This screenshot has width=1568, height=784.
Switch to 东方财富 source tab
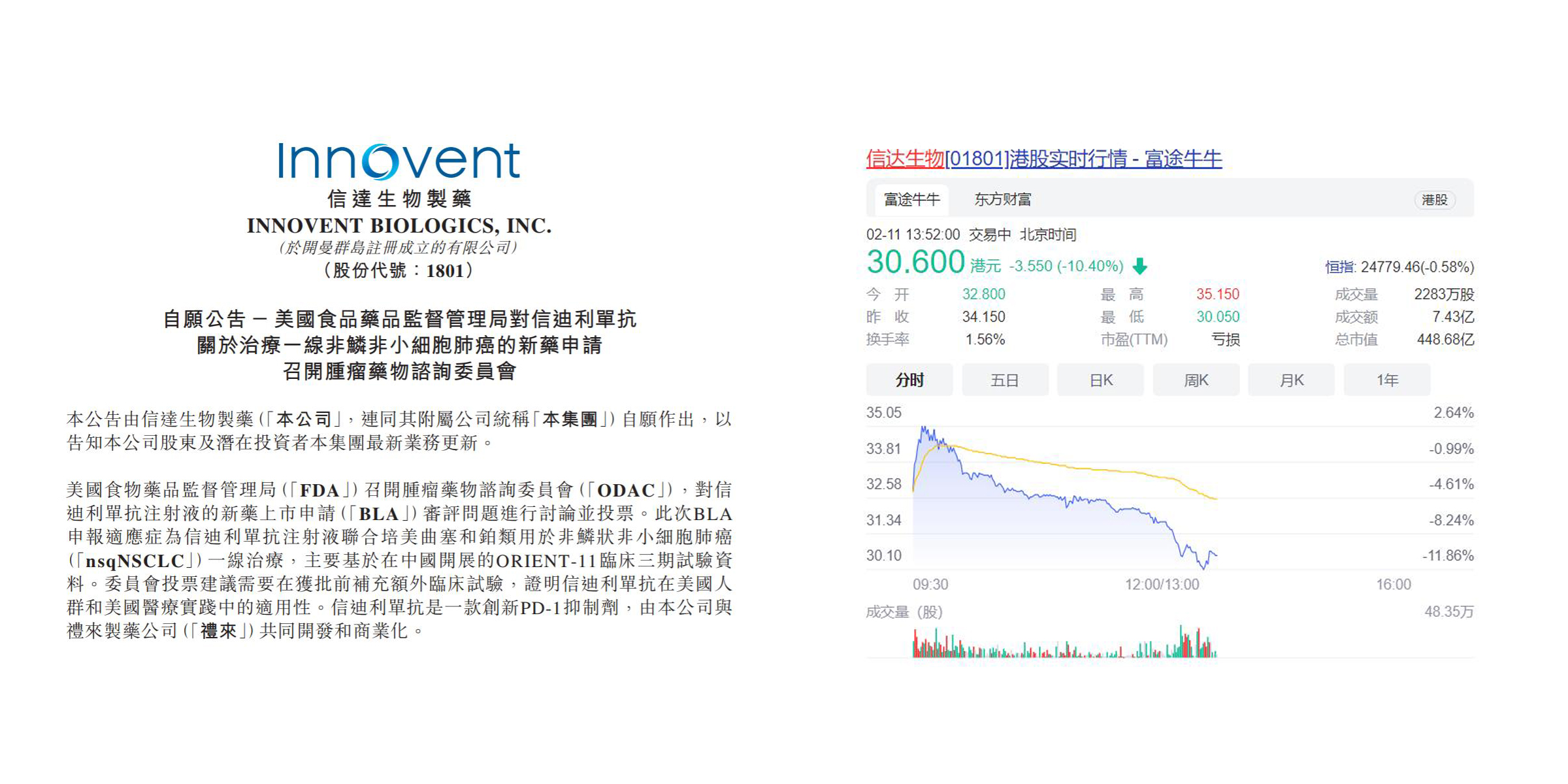[1002, 199]
